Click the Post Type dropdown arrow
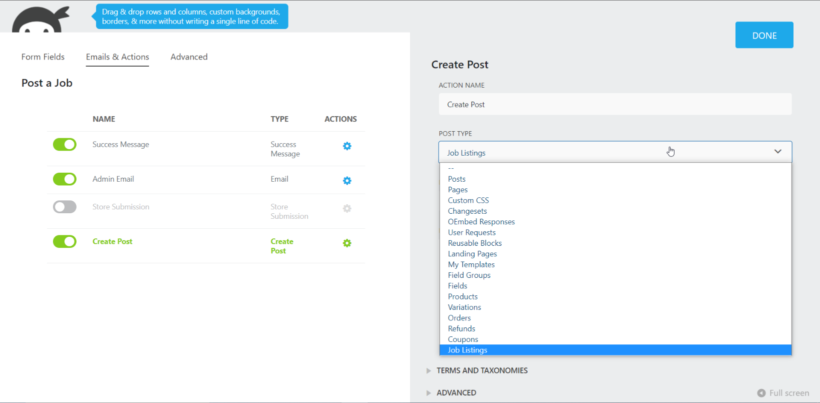The height and width of the screenshot is (403, 820). tap(778, 152)
